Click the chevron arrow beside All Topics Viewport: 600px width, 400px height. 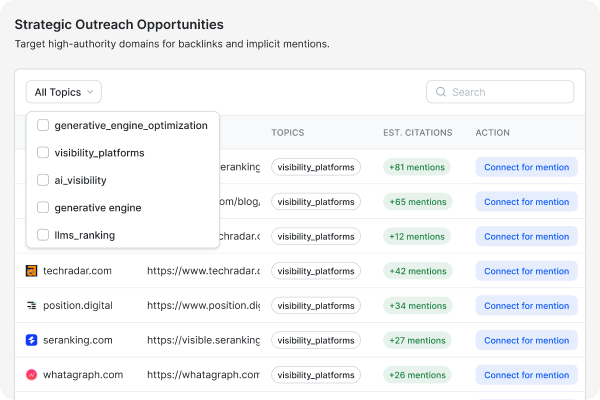90,92
